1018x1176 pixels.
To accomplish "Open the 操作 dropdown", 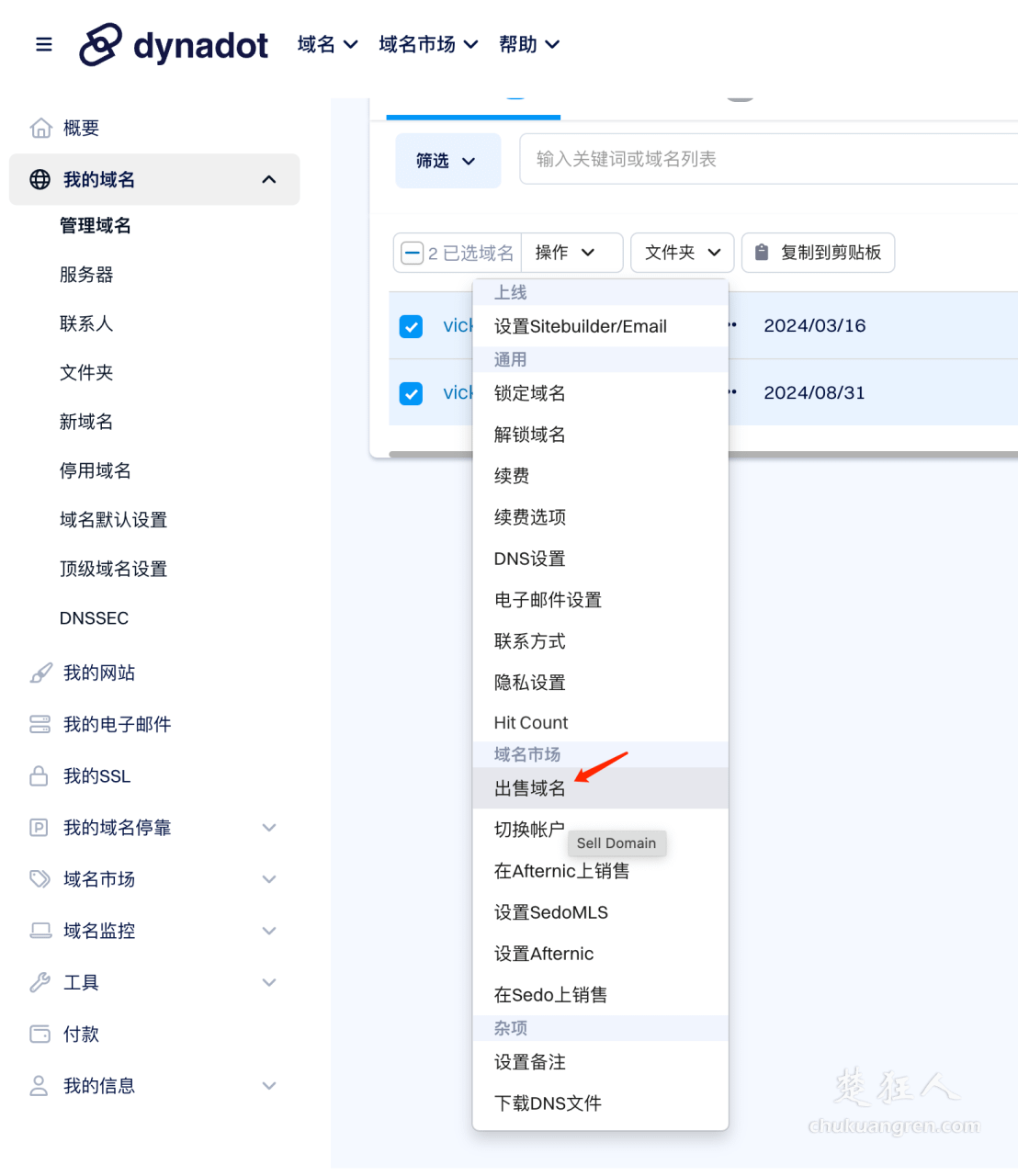I will coord(571,252).
